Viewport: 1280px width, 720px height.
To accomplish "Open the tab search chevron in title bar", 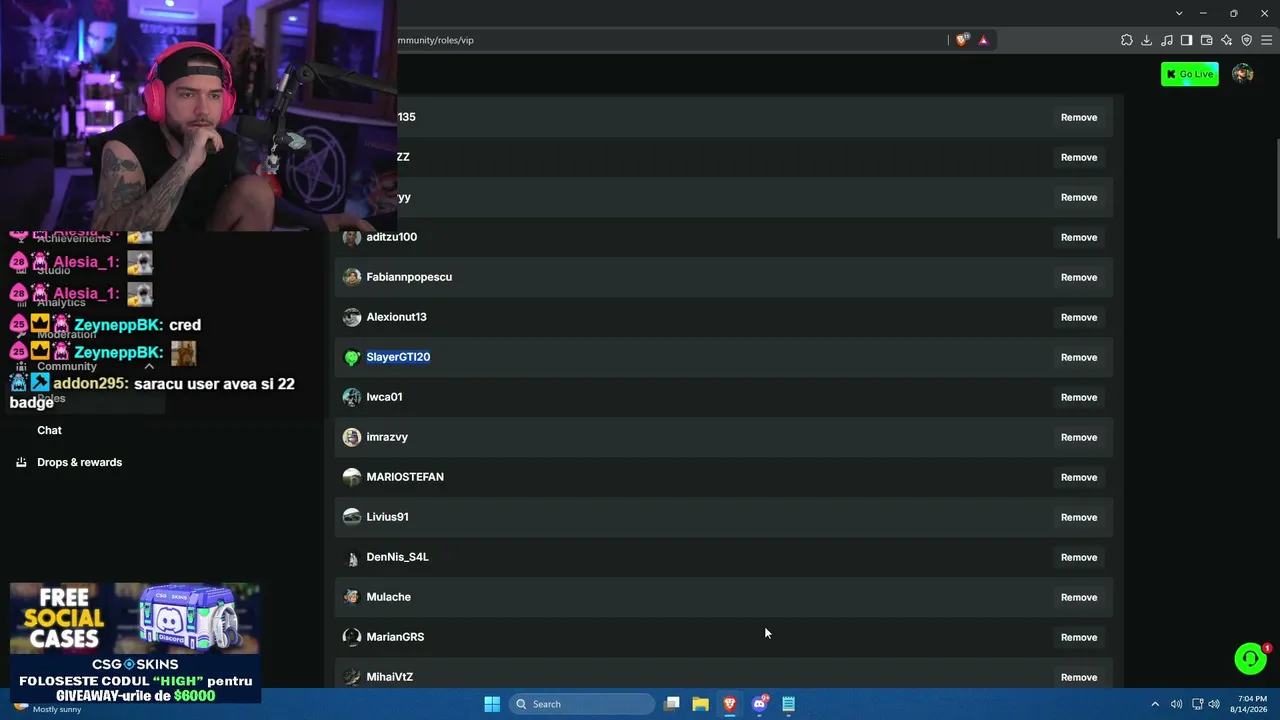I will pos(1179,13).
